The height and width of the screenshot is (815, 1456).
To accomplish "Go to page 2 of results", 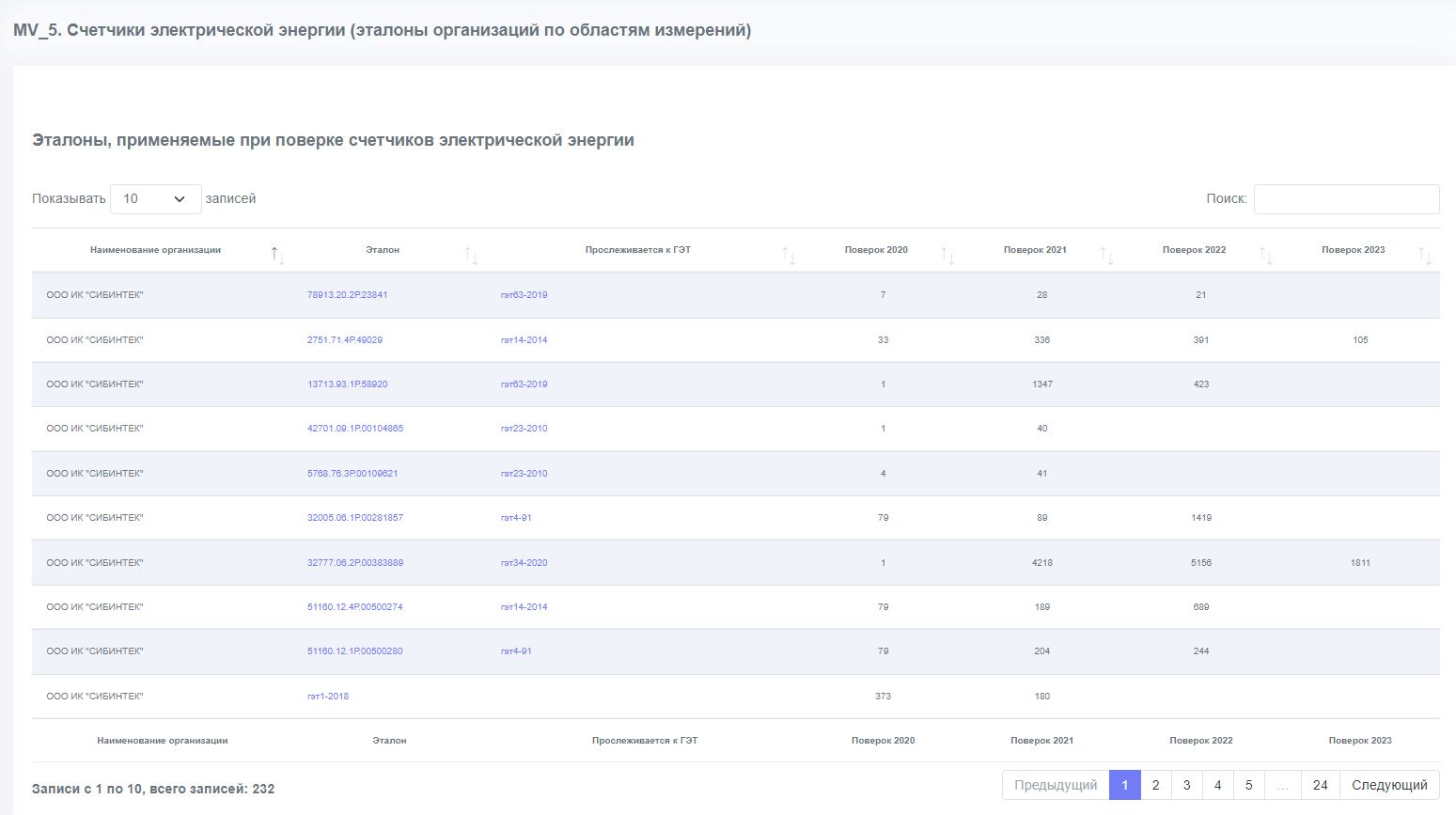I will [x=1155, y=785].
